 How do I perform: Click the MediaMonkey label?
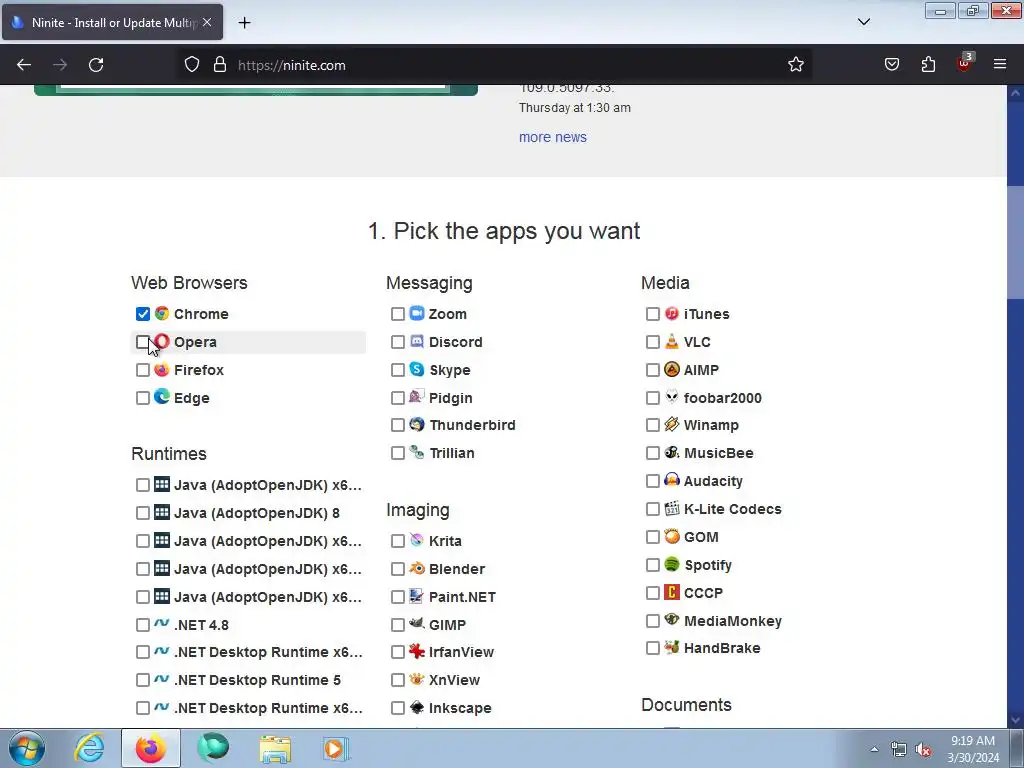(733, 621)
